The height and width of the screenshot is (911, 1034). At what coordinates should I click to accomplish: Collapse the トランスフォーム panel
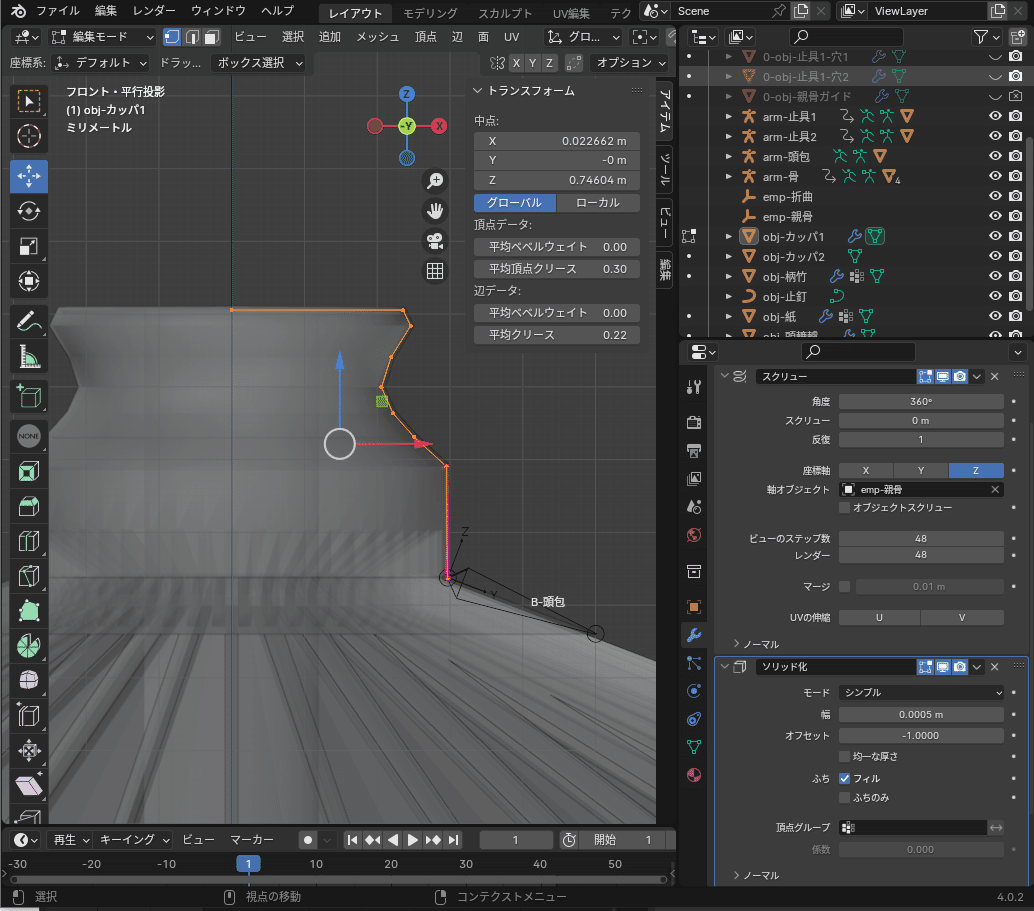[x=478, y=91]
